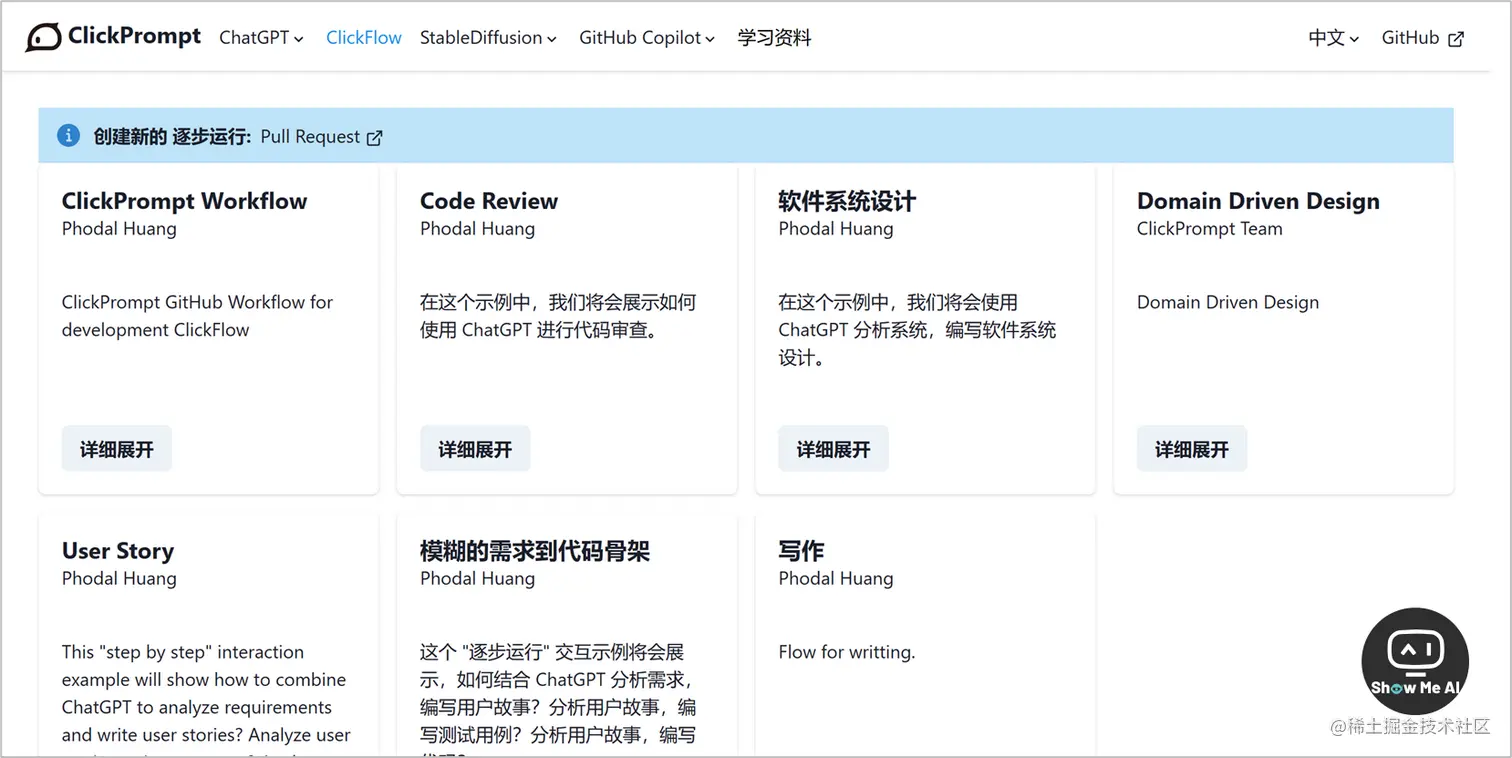Click the ClickPrompt logo icon
Screen dimensions: 1512x758
pyautogui.click(x=43, y=38)
